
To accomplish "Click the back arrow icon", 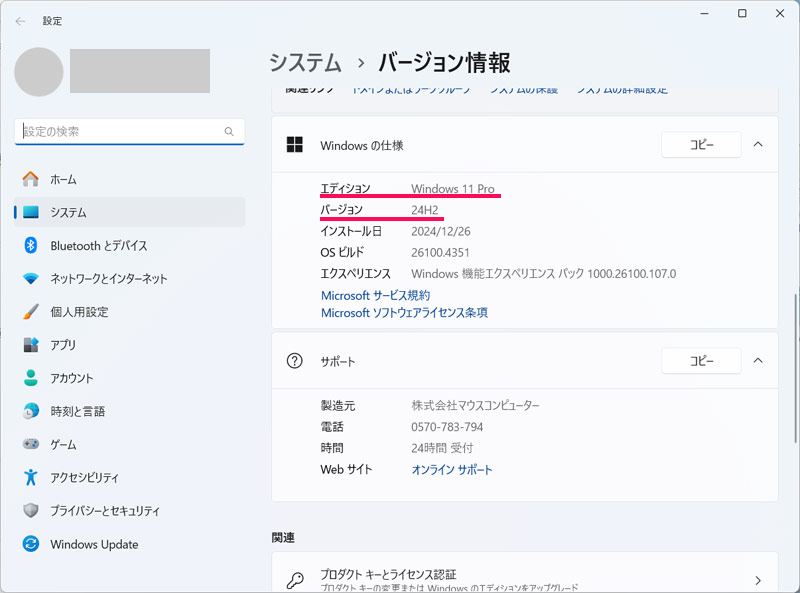I will [x=20, y=21].
